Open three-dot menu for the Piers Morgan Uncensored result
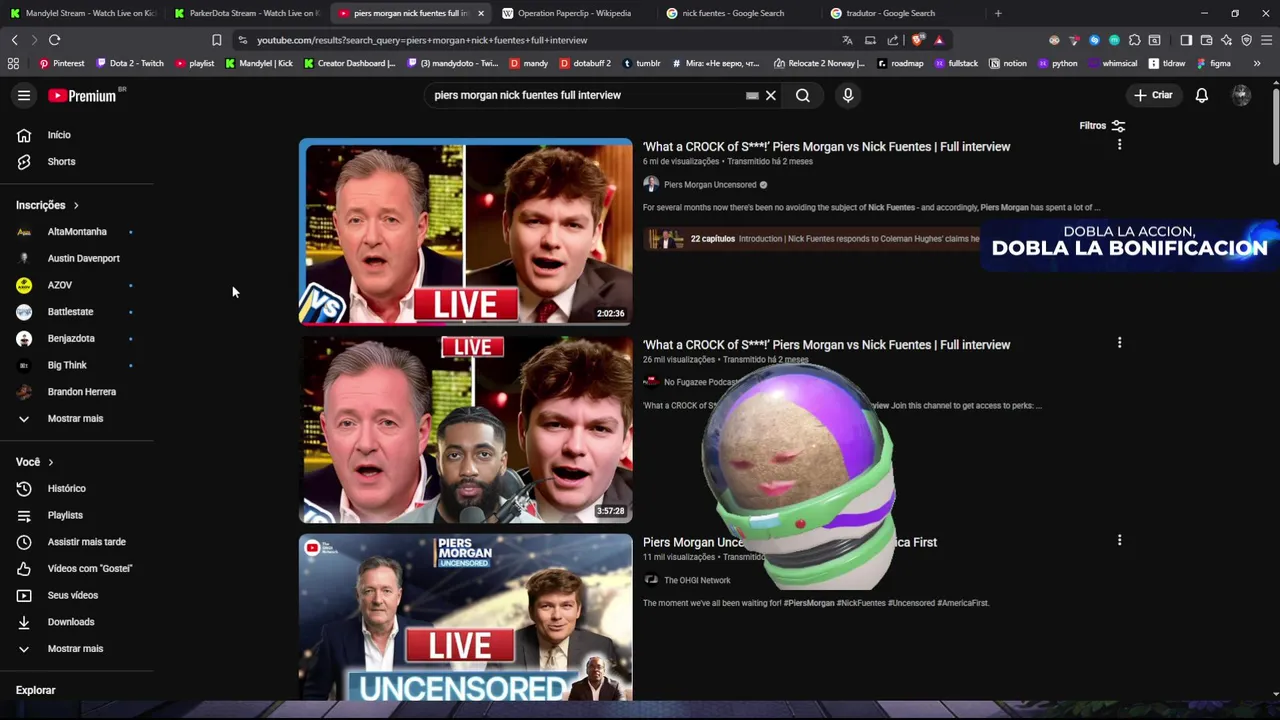 click(1119, 145)
